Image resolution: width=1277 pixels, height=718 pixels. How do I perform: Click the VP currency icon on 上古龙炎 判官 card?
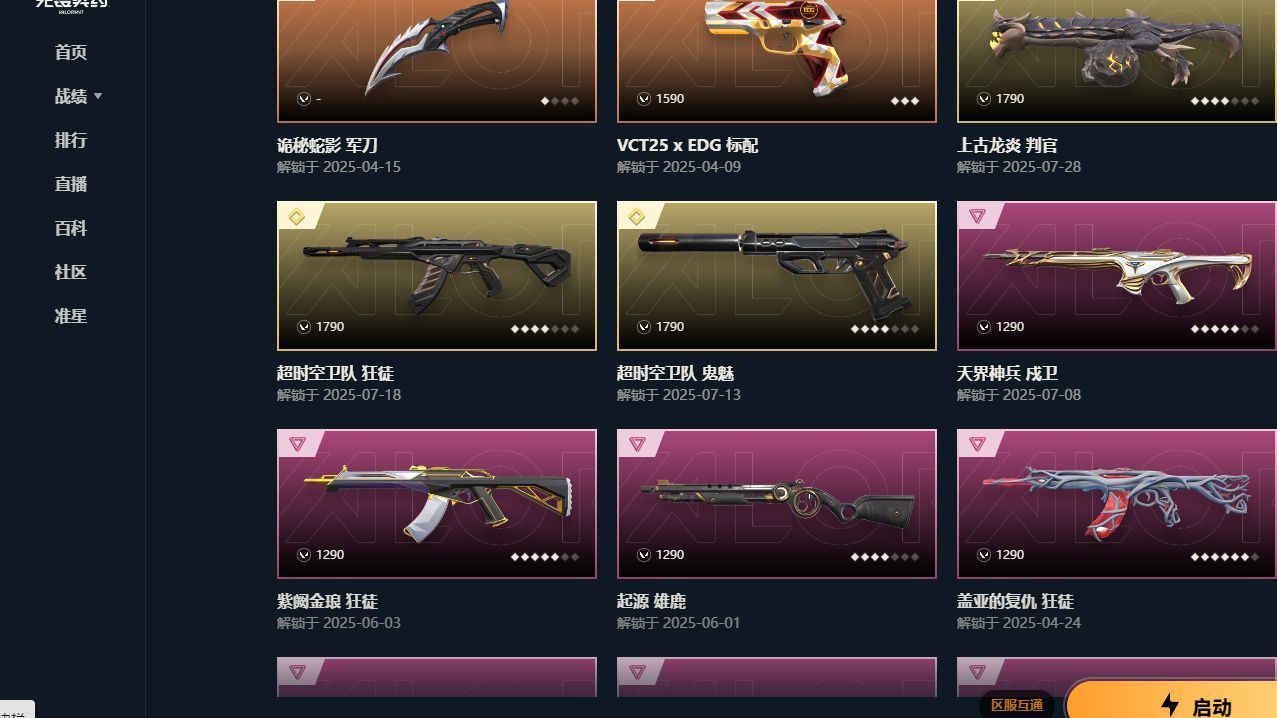point(984,99)
